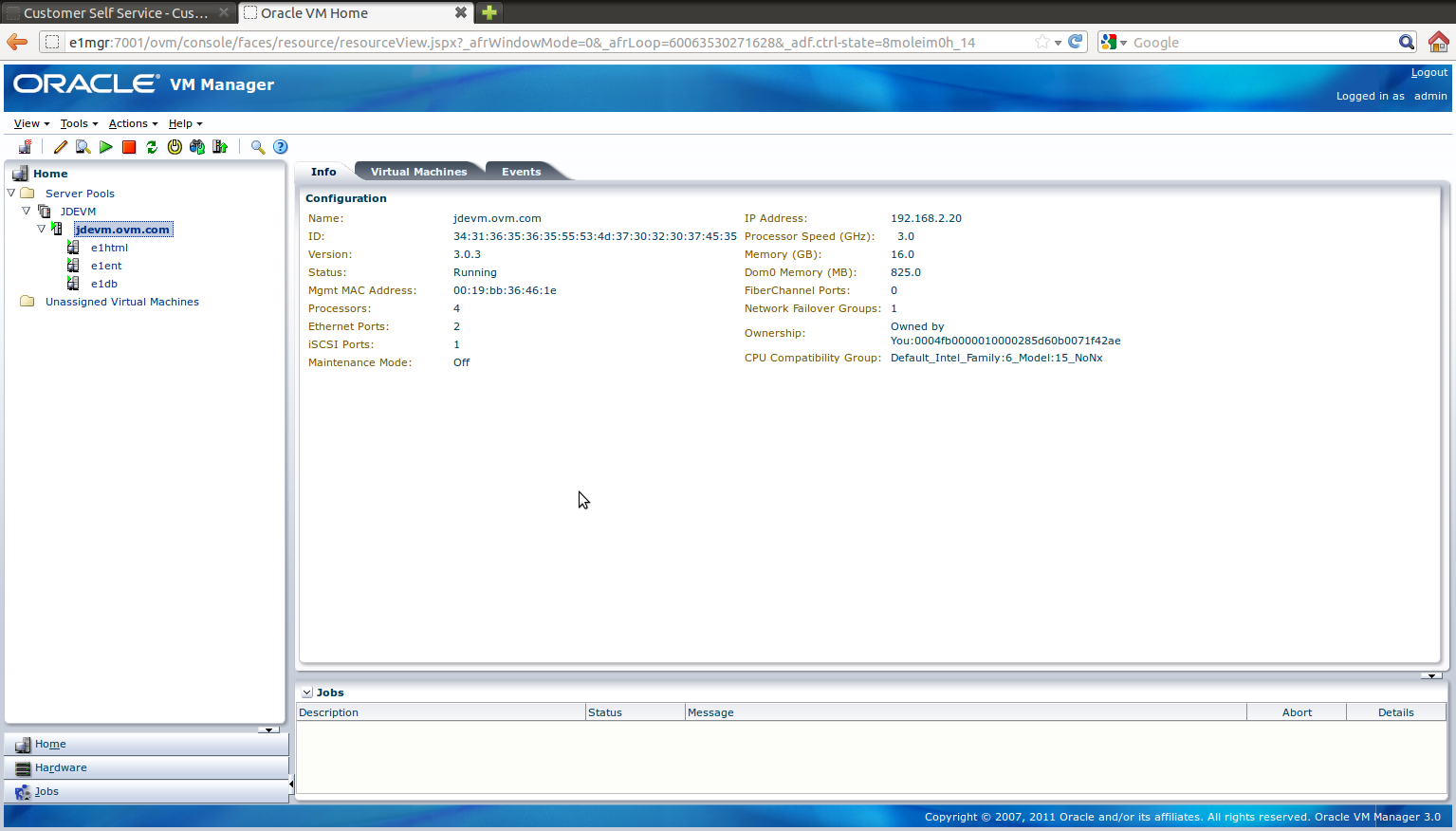This screenshot has height=831, width=1456.
Task: Click the blue Help question mark icon
Action: [x=281, y=147]
